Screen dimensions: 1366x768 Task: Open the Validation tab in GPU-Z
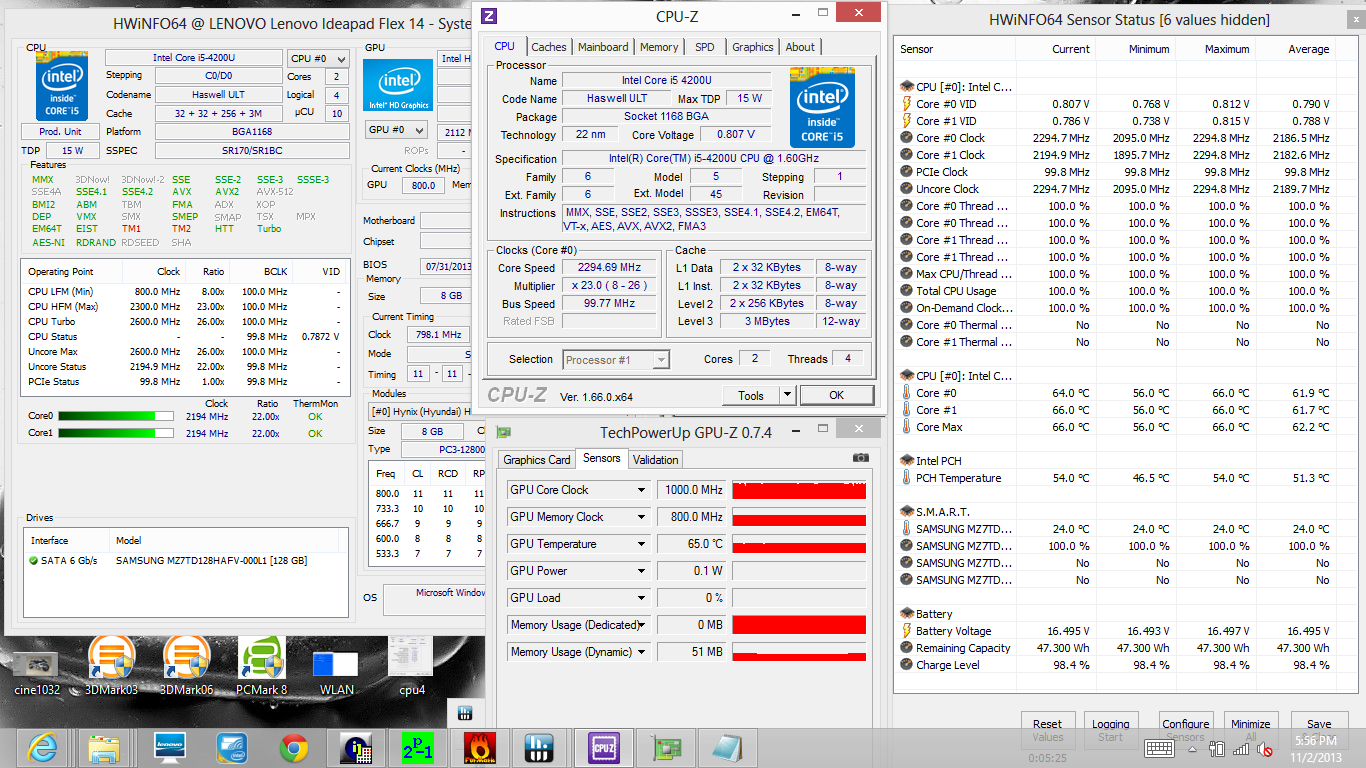[x=656, y=460]
